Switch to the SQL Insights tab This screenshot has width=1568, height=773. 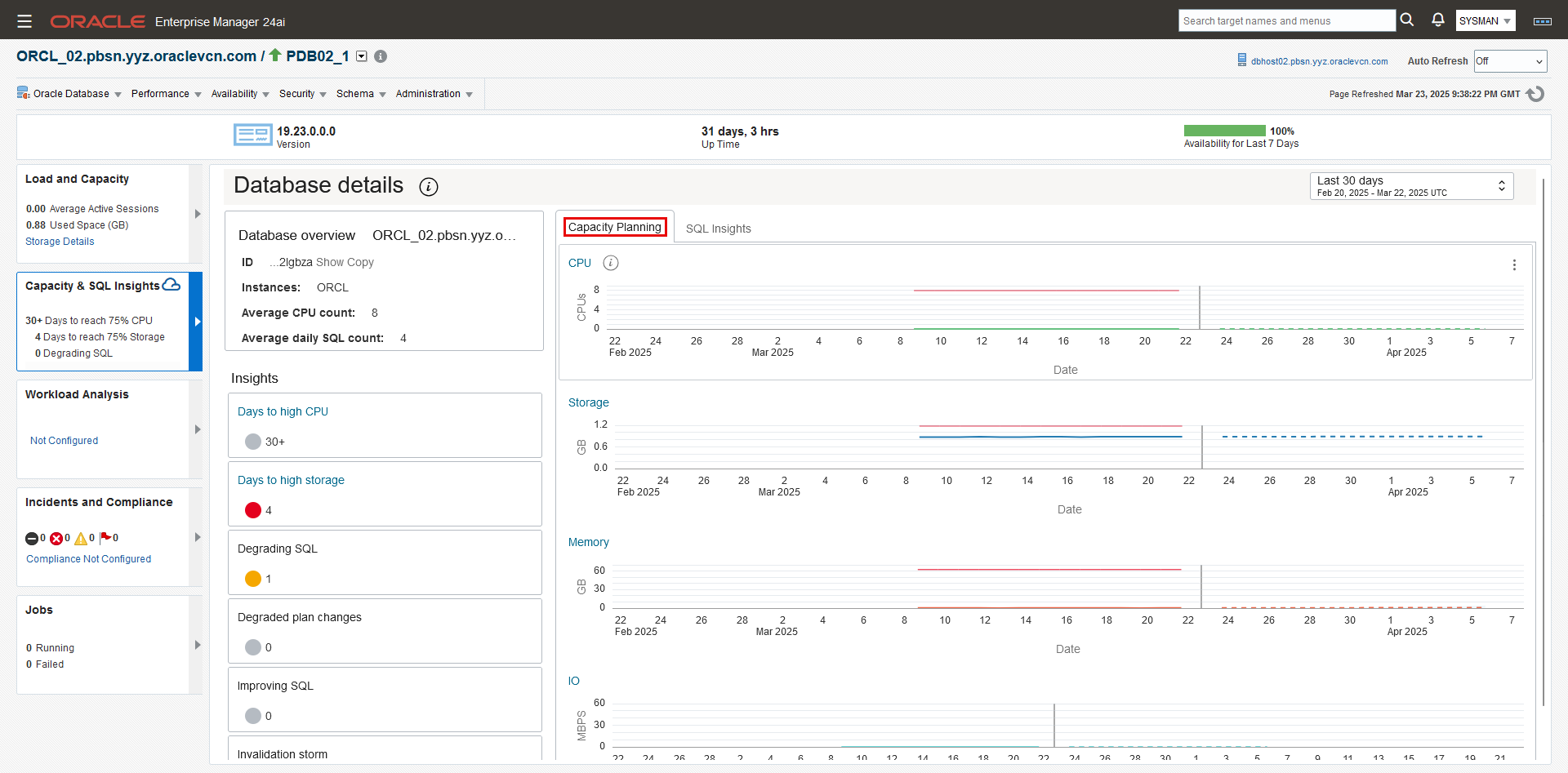(718, 228)
